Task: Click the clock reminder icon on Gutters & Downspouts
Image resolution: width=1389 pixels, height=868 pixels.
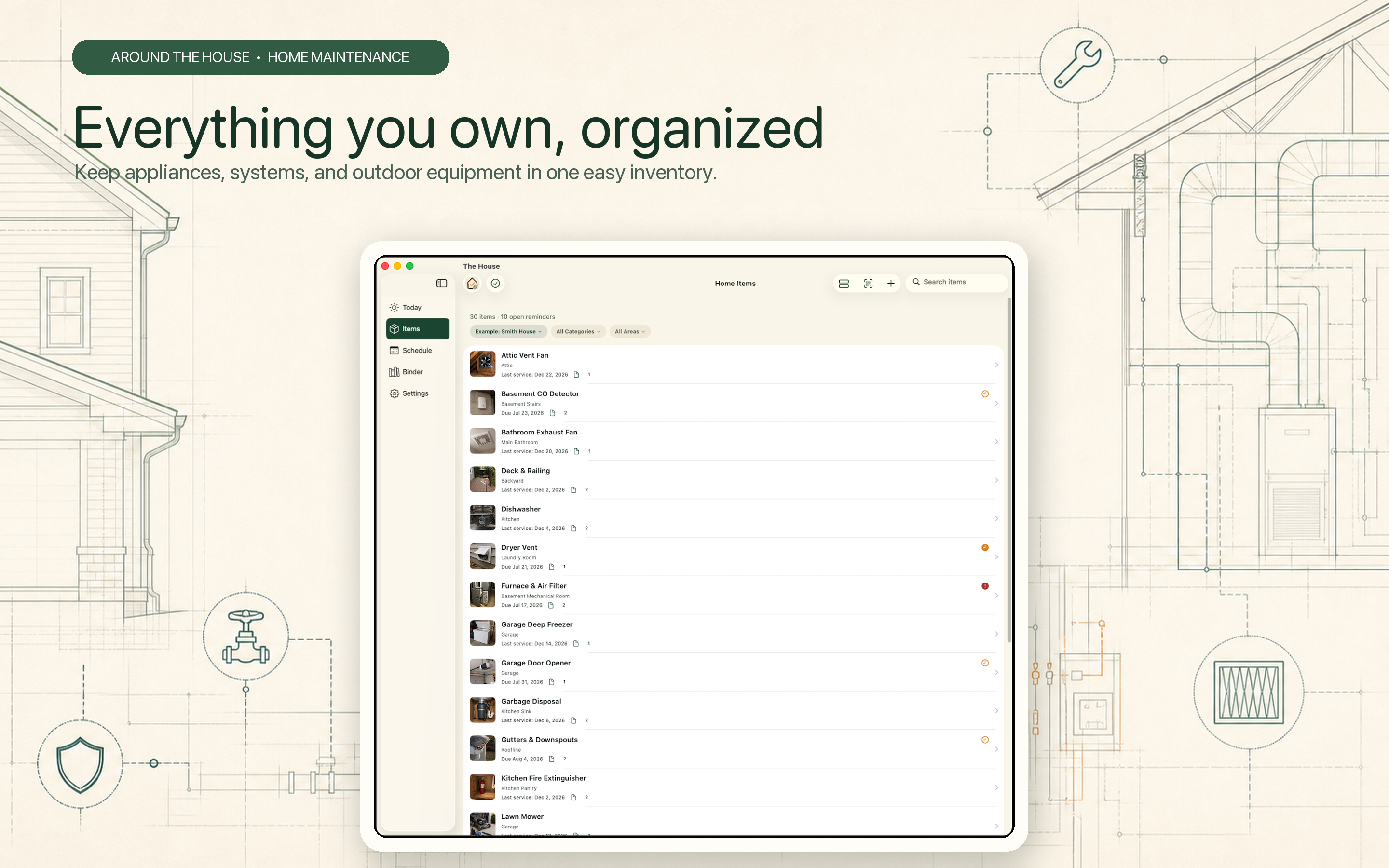Action: (x=985, y=740)
